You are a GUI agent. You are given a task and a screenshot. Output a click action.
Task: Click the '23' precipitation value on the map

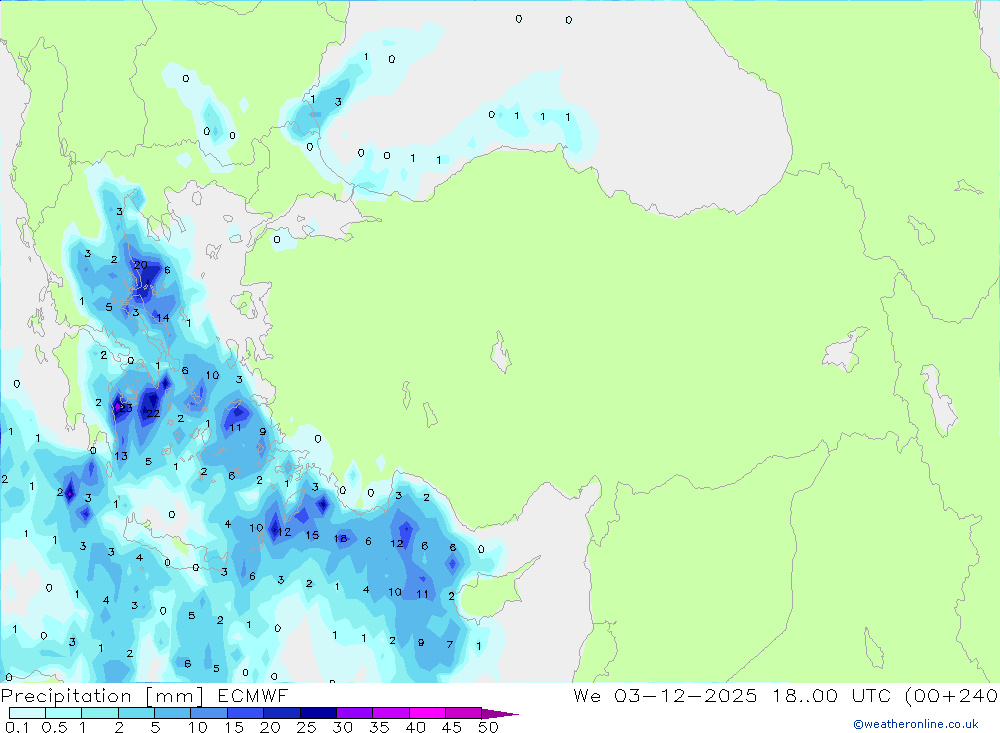[125, 408]
